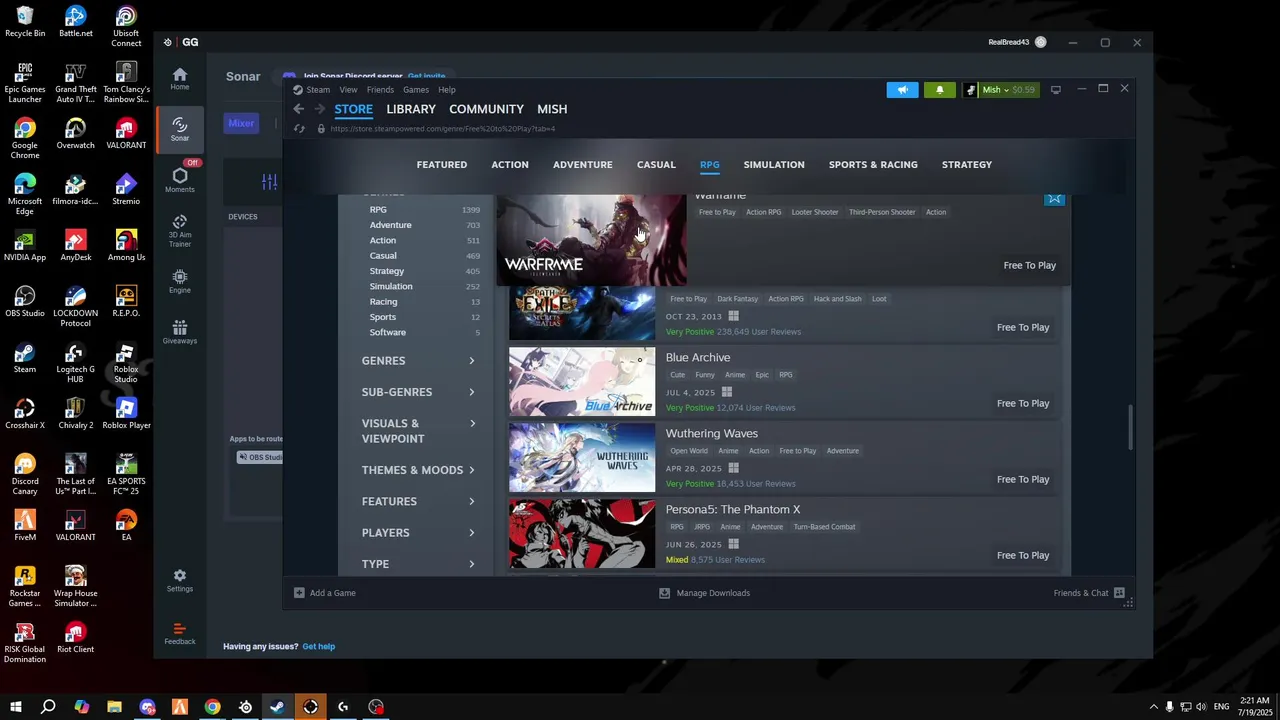The width and height of the screenshot is (1280, 720).
Task: Open Persona5: The Phantom X listing
Action: coord(784,533)
